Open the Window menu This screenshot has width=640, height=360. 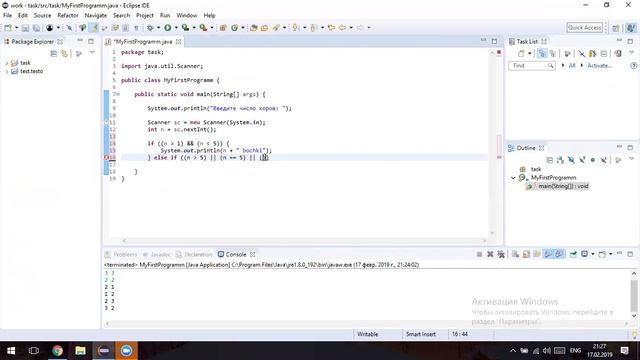pos(187,15)
